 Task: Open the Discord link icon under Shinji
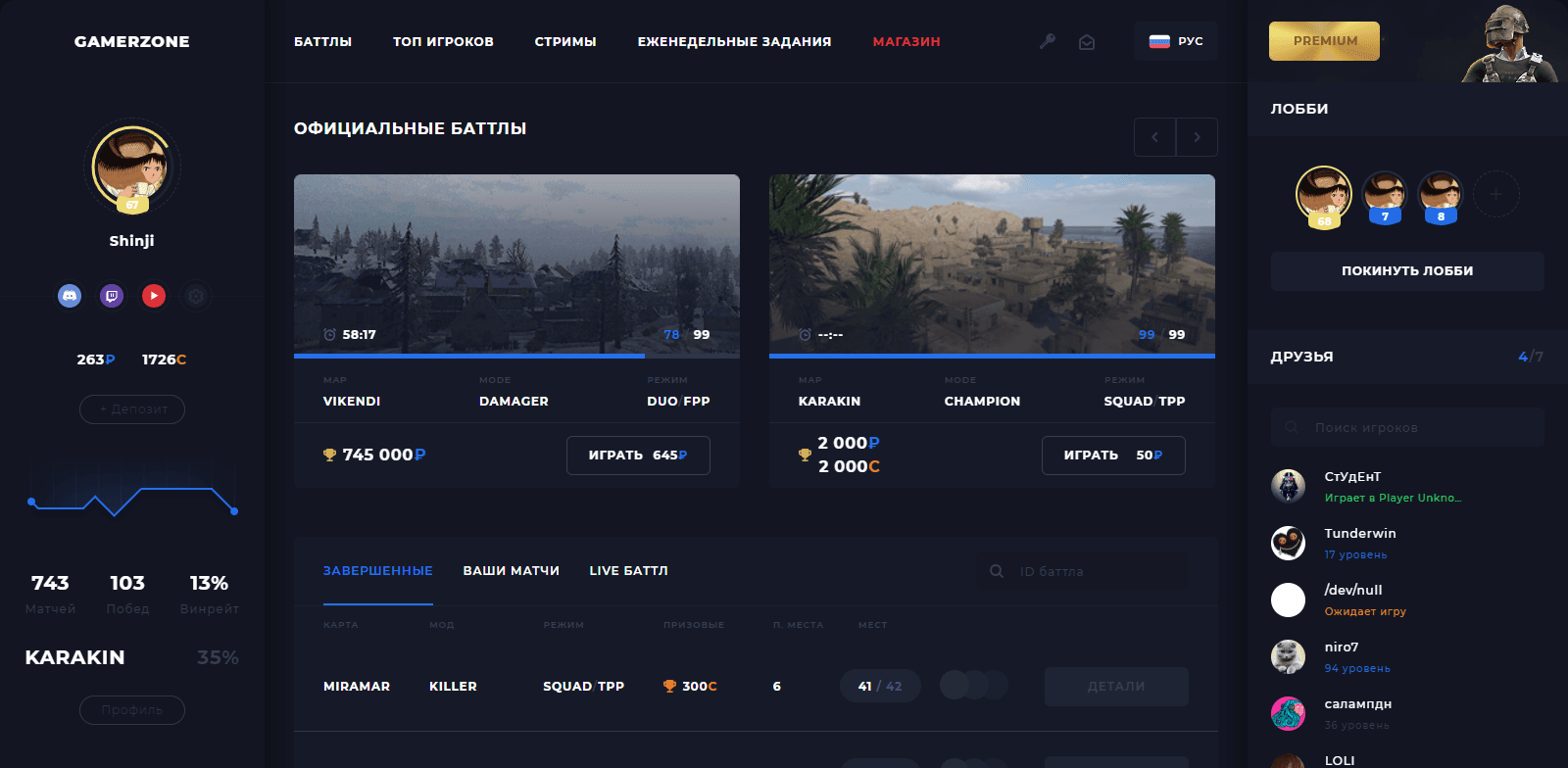click(70, 296)
